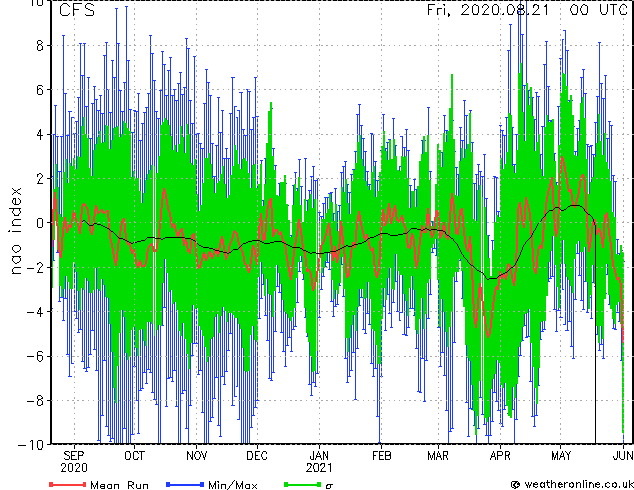
Task: Click the y-axis value -6
Action: [x=35, y=356]
